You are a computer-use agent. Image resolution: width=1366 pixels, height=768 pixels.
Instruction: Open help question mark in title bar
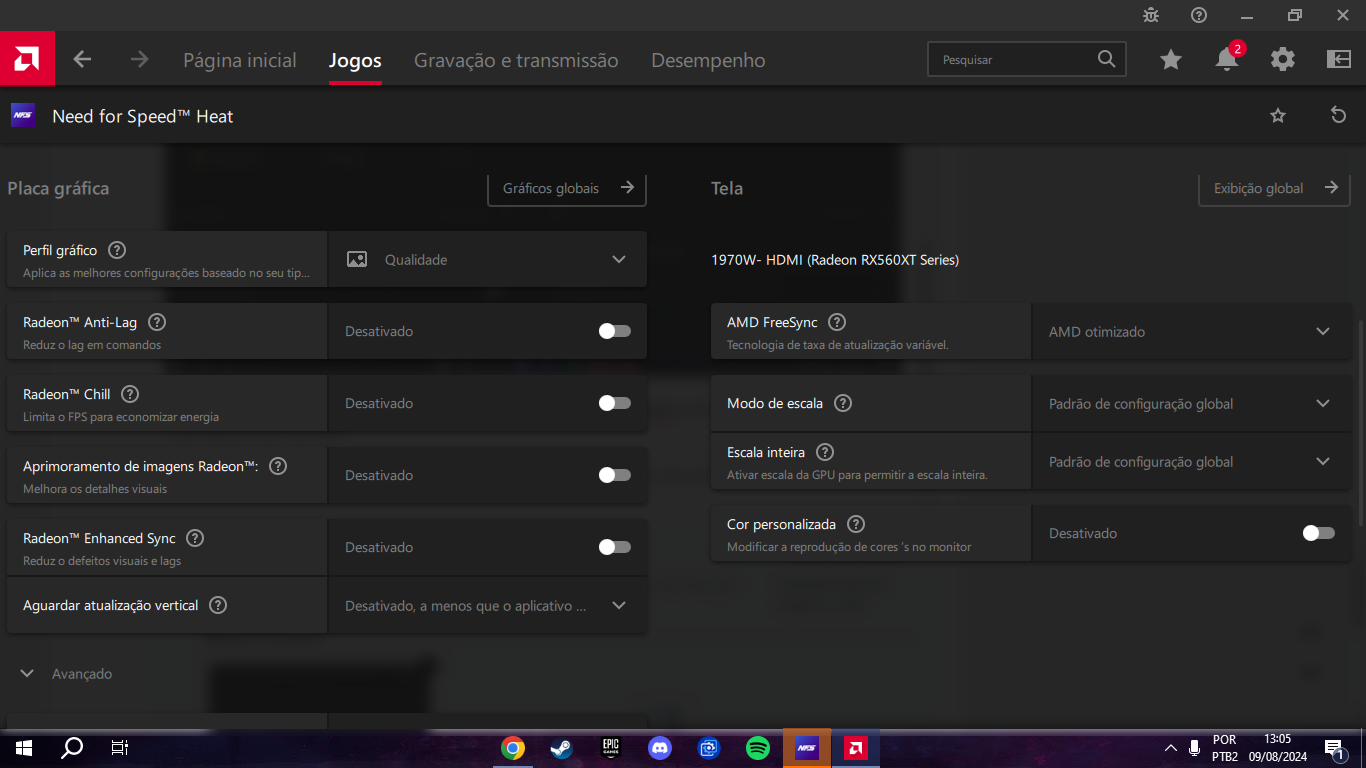coord(1199,15)
